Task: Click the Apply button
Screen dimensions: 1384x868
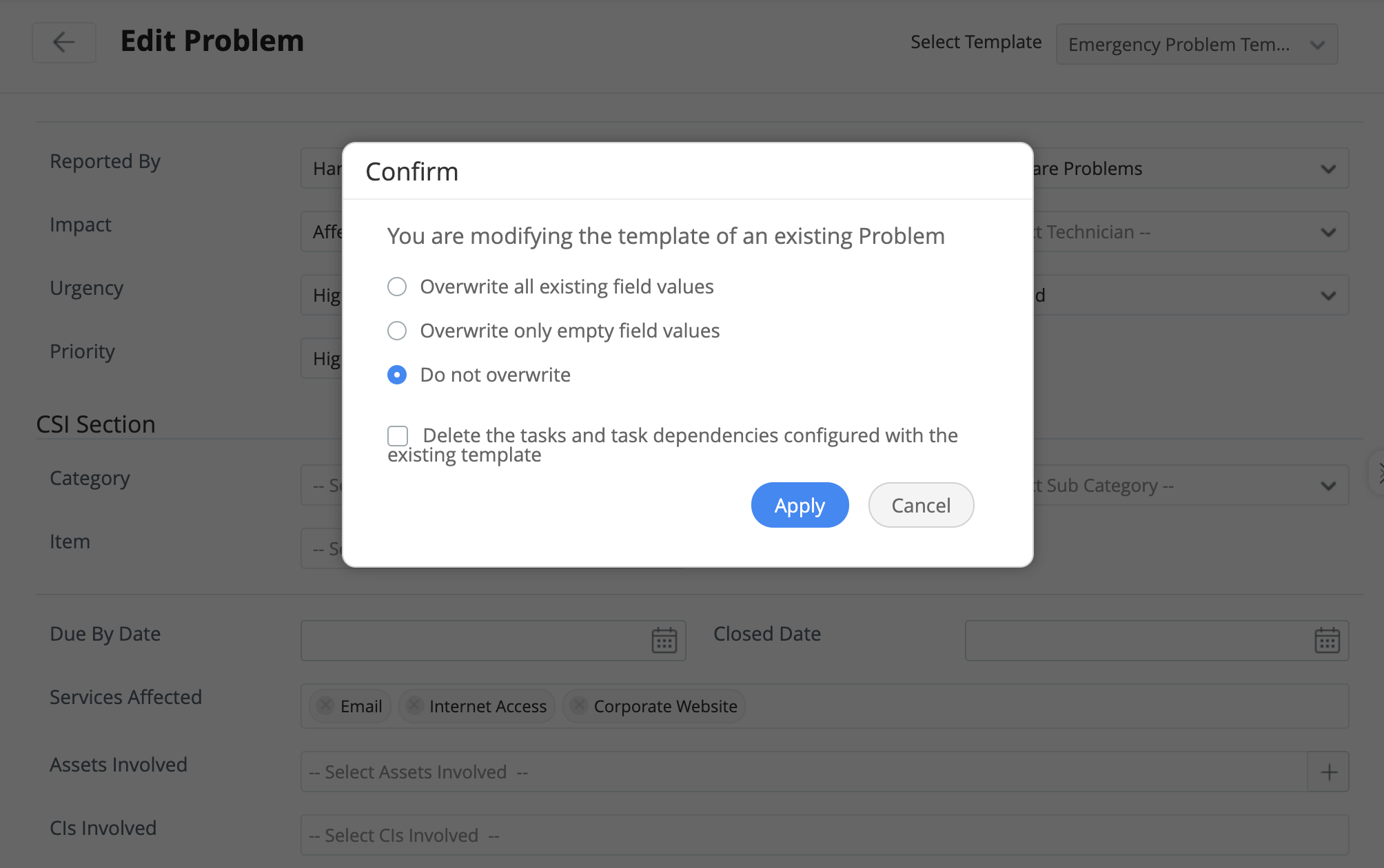Action: [800, 506]
